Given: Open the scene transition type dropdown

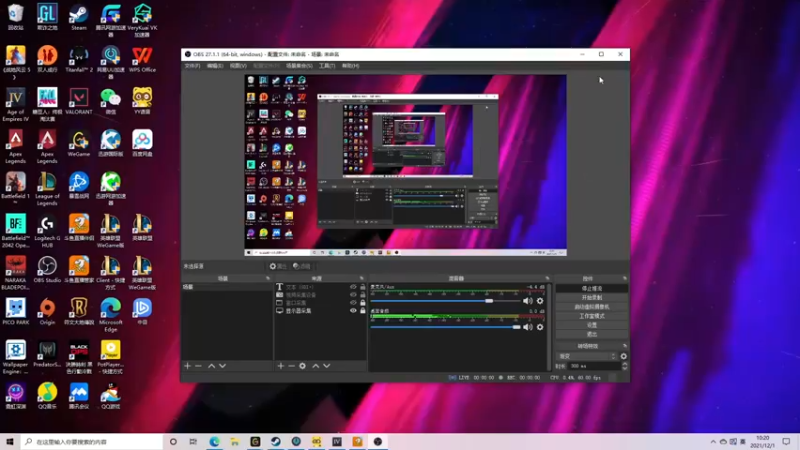Looking at the screenshot, I should pyautogui.click(x=587, y=356).
